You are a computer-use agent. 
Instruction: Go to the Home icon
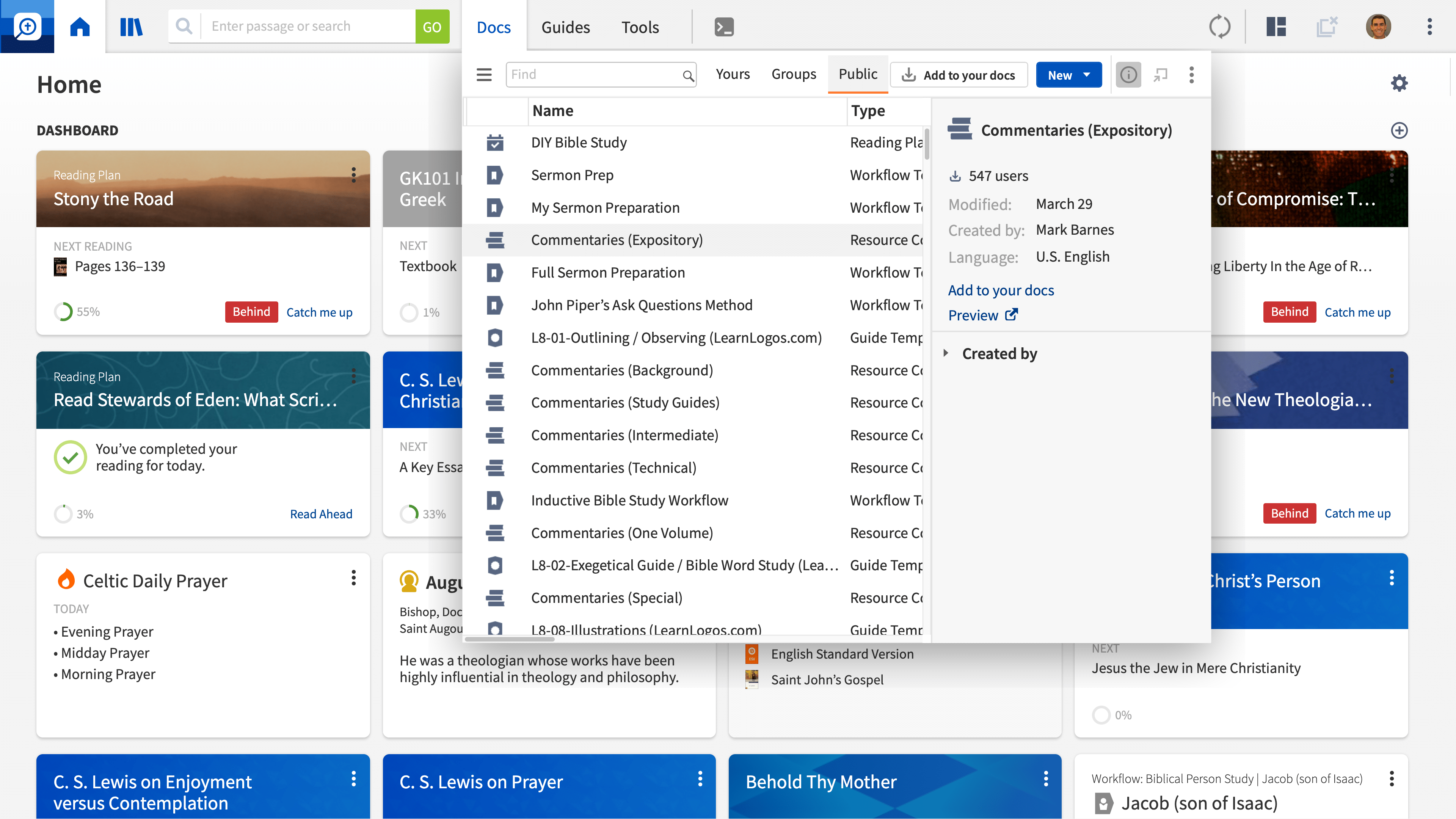tap(80, 27)
